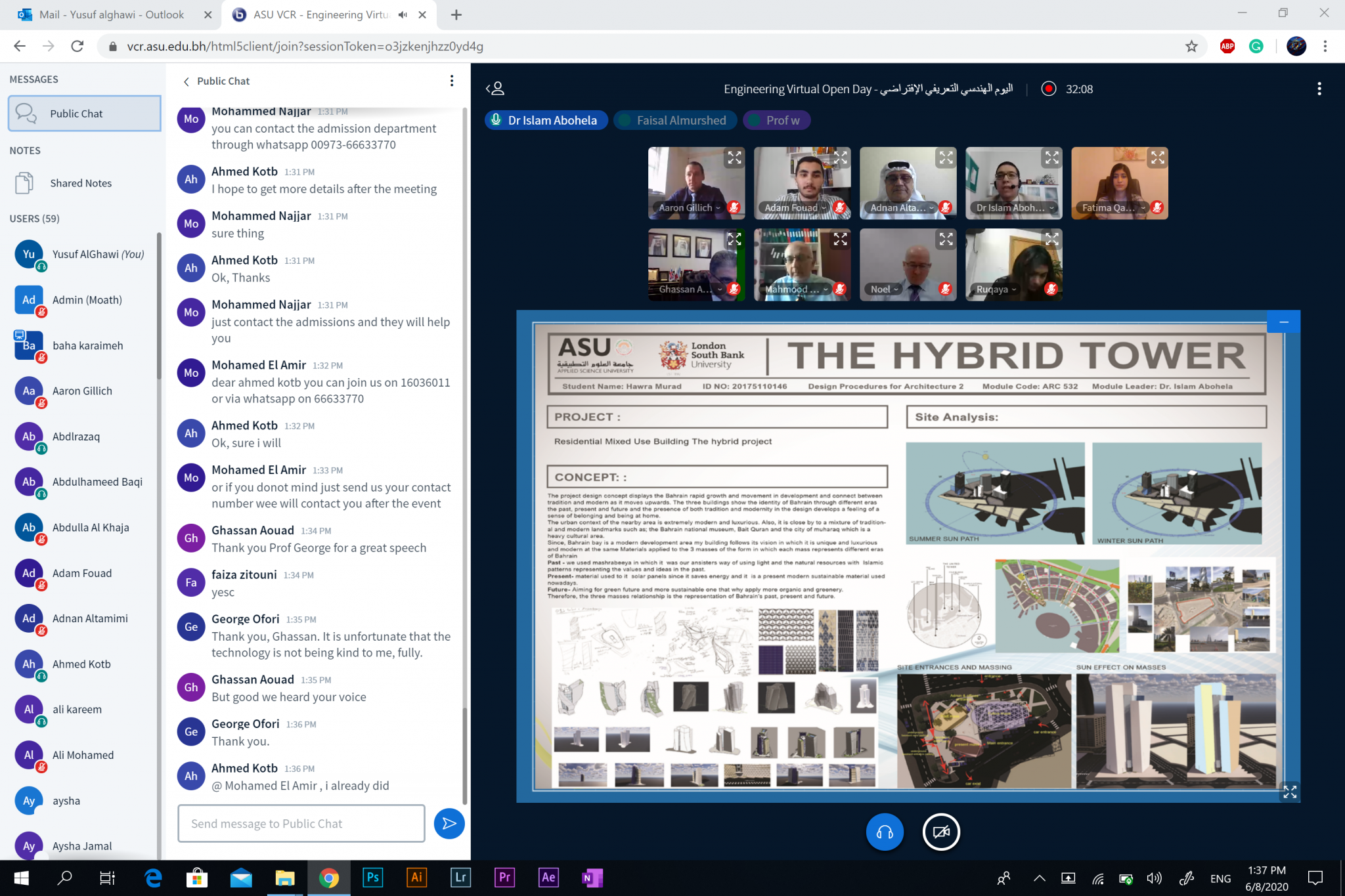Select user ali kareem
Viewport: 1345px width, 896px height.
click(82, 709)
